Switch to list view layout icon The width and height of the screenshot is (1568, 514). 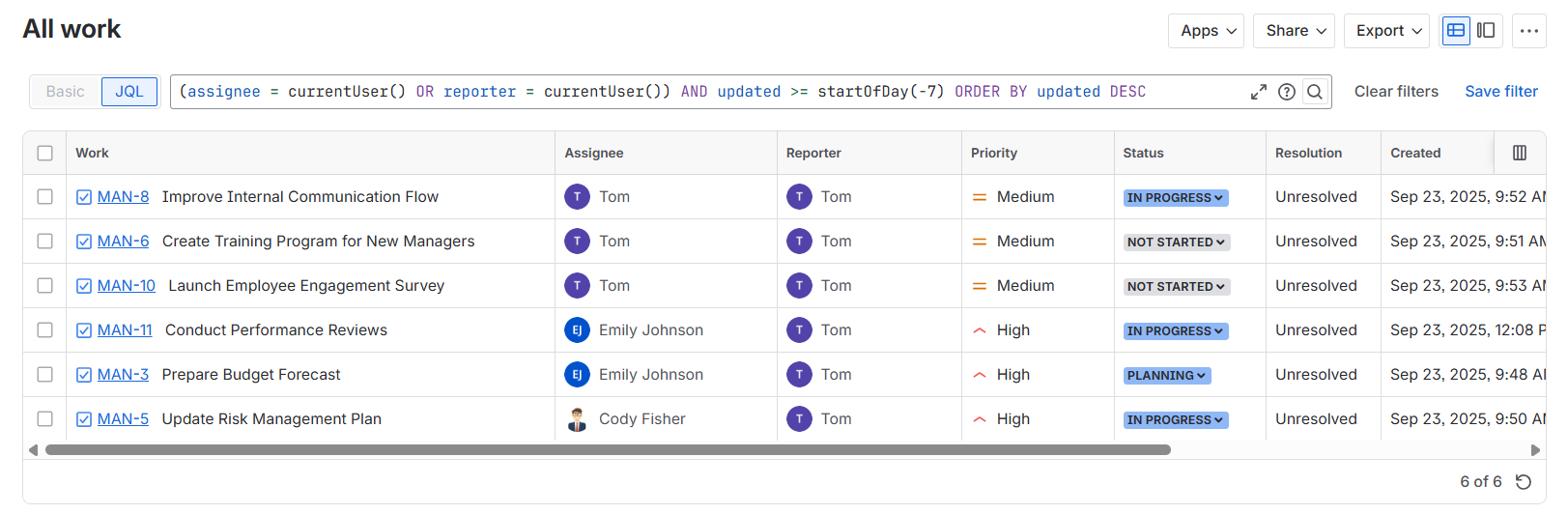point(1456,31)
